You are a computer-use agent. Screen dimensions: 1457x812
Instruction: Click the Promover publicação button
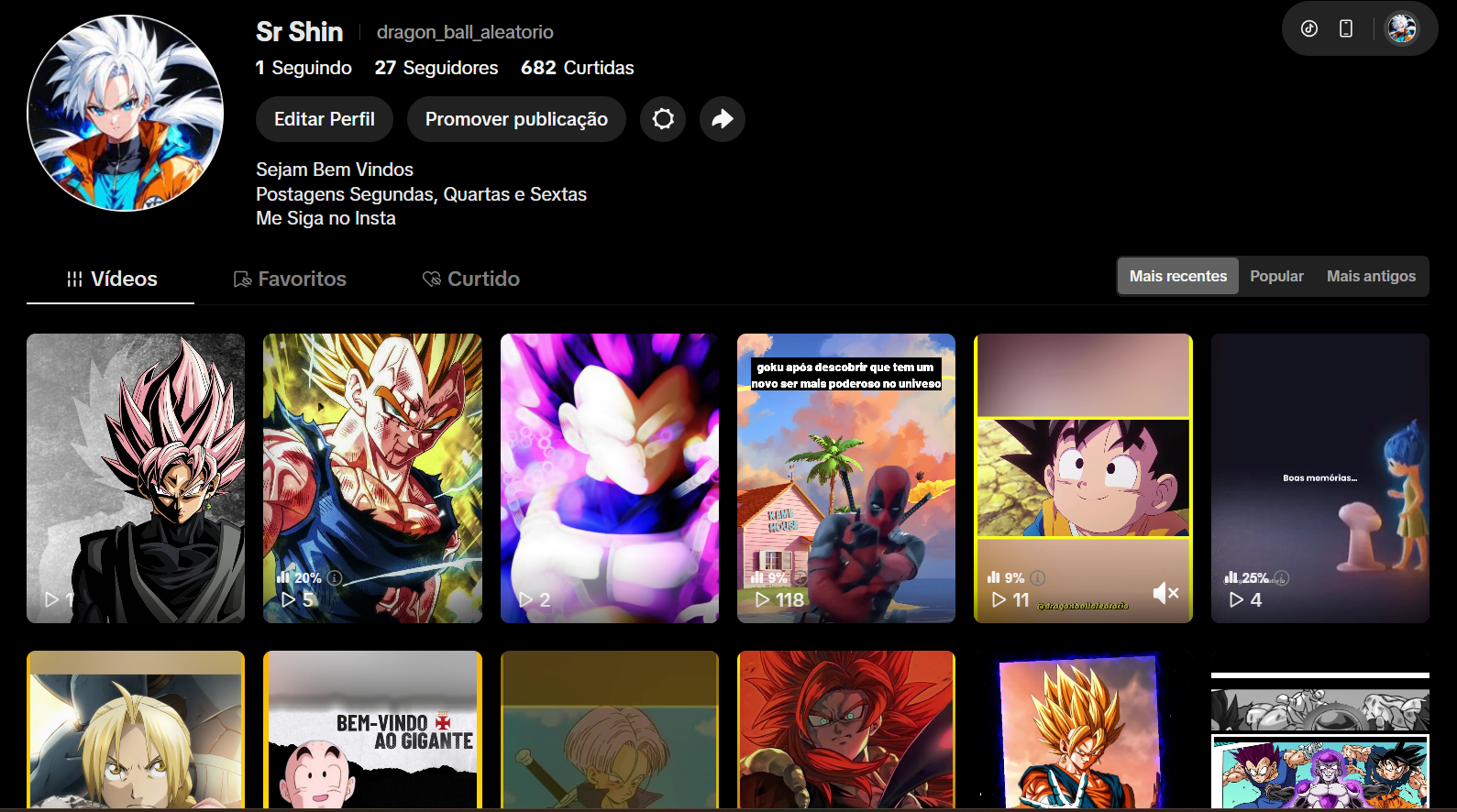tap(516, 119)
